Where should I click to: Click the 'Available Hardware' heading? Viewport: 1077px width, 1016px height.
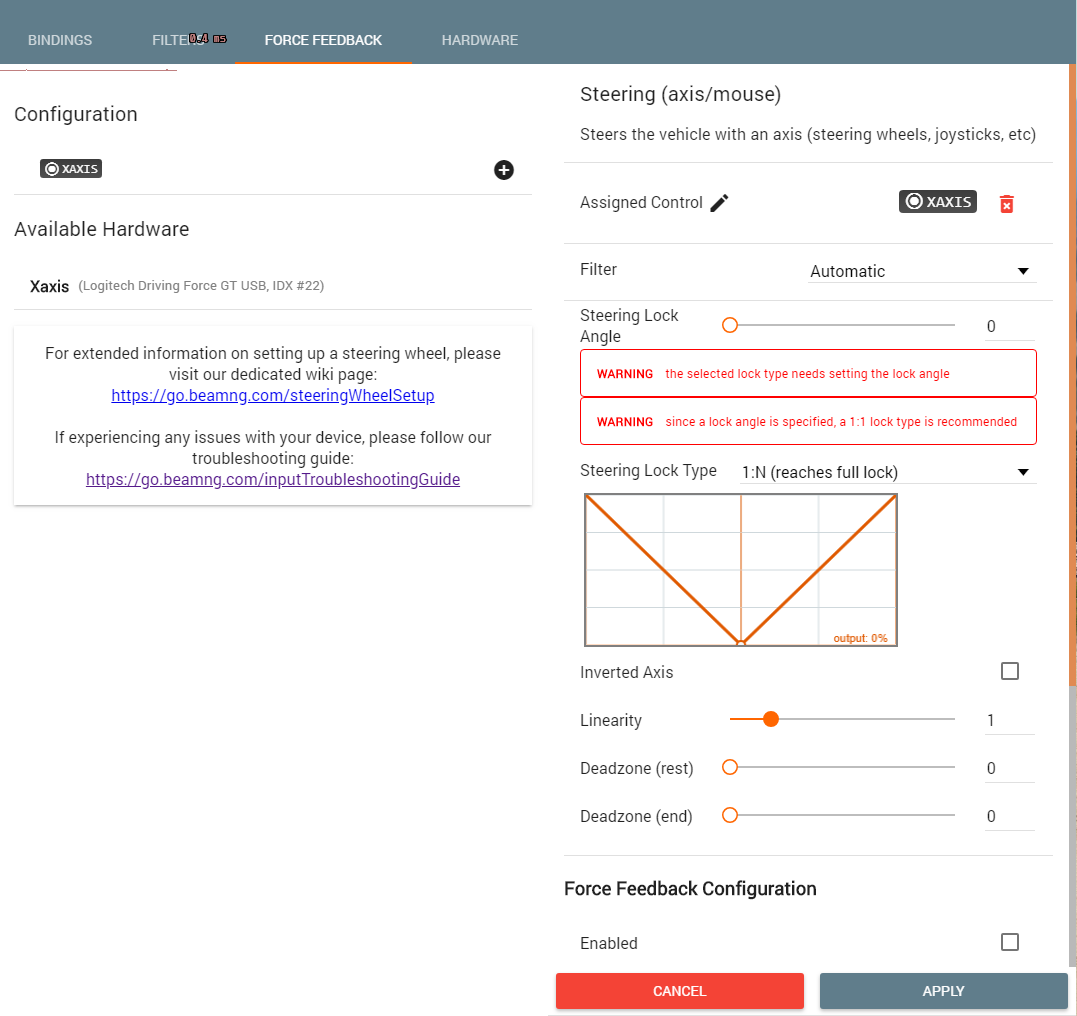click(102, 229)
